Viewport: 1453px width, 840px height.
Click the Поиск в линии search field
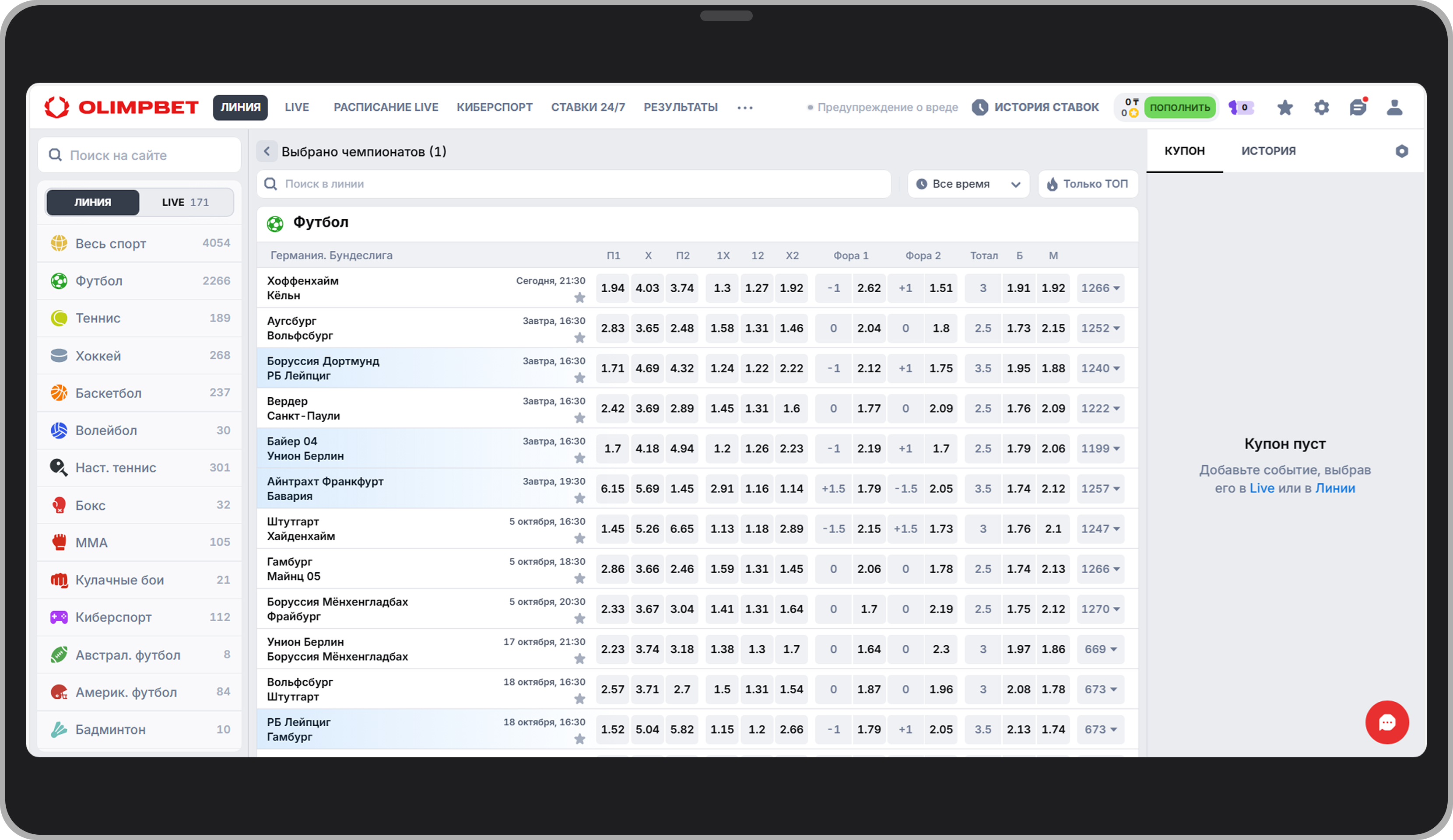(576, 184)
